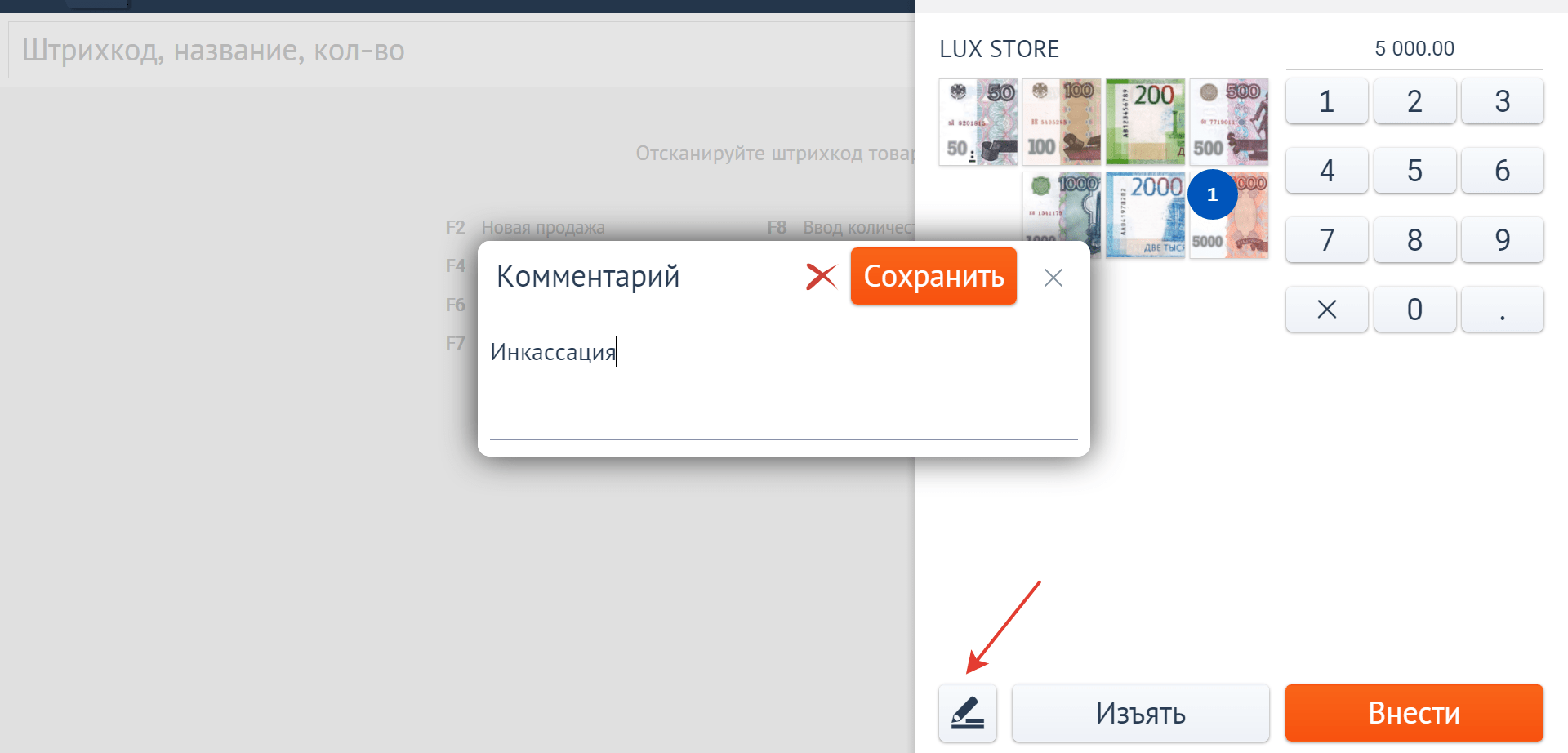Select the 100 ruble banknote
Viewport: 1568px width, 753px height.
coord(1062,122)
